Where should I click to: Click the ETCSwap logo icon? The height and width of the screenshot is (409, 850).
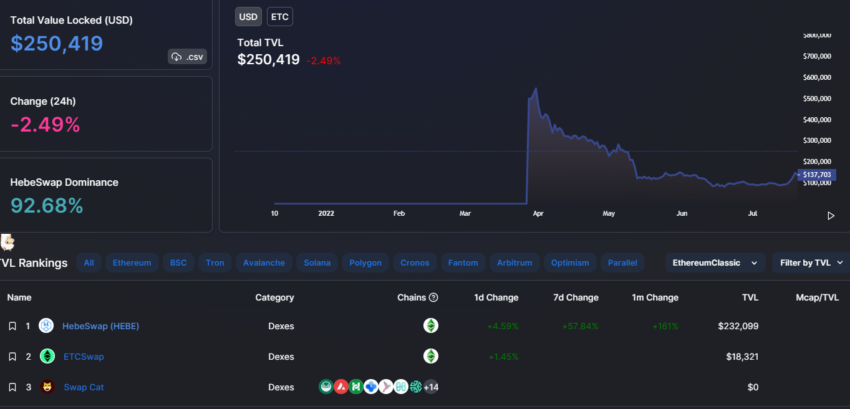click(x=47, y=356)
